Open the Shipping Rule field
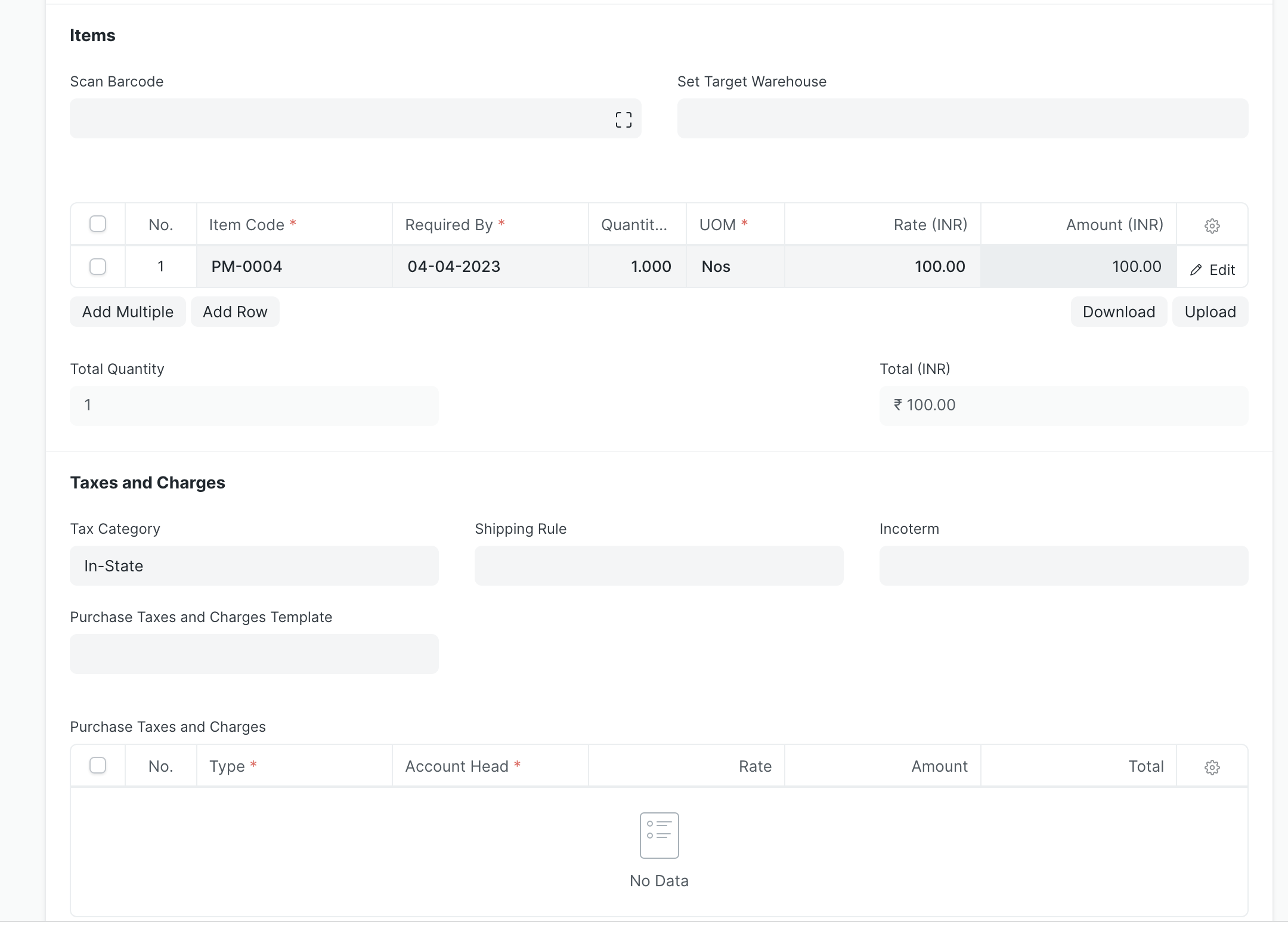The width and height of the screenshot is (1288, 928). (659, 565)
